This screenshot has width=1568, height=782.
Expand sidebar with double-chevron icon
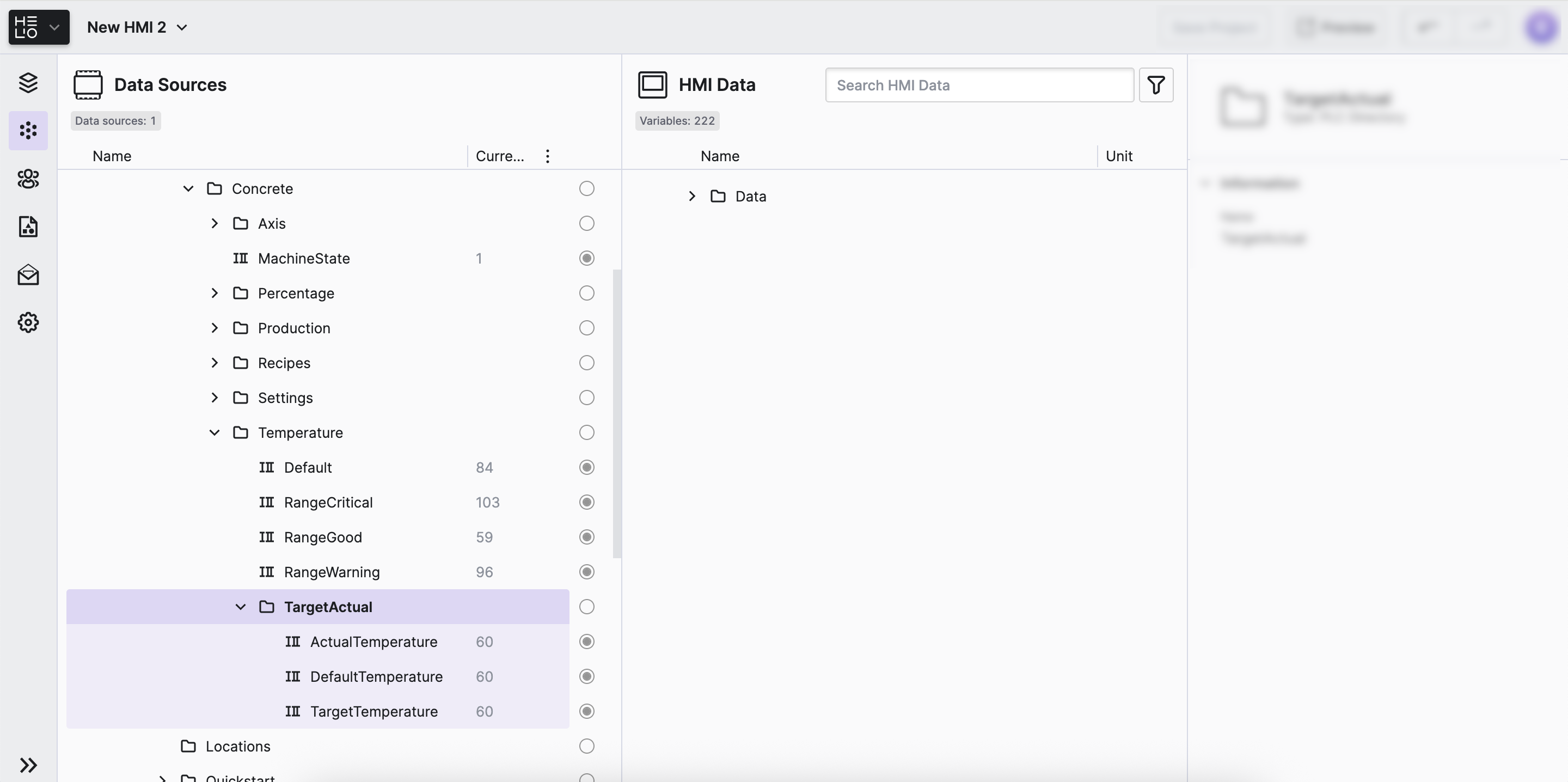coord(28,765)
